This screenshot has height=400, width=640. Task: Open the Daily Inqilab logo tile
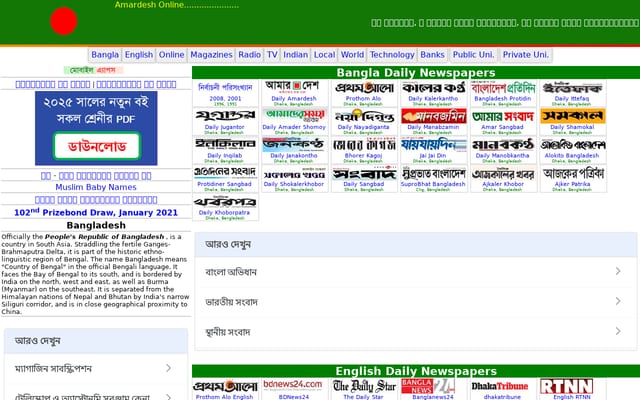click(225, 144)
